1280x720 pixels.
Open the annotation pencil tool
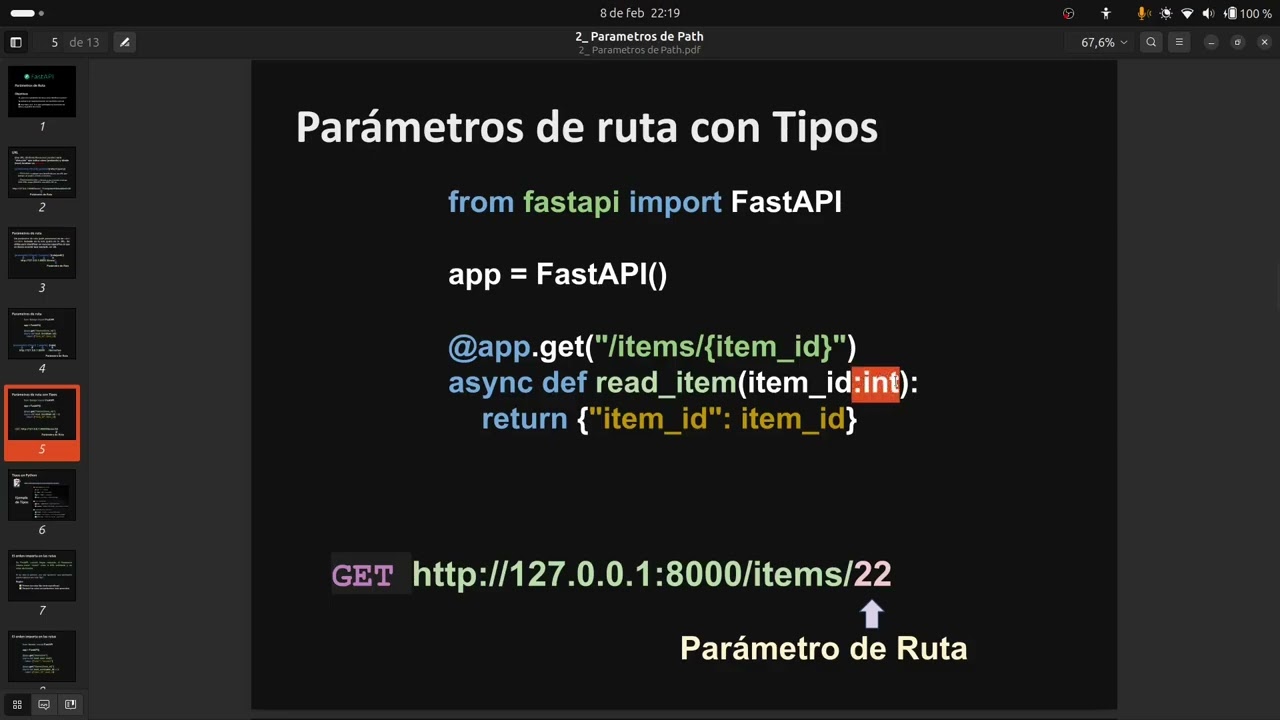(124, 42)
